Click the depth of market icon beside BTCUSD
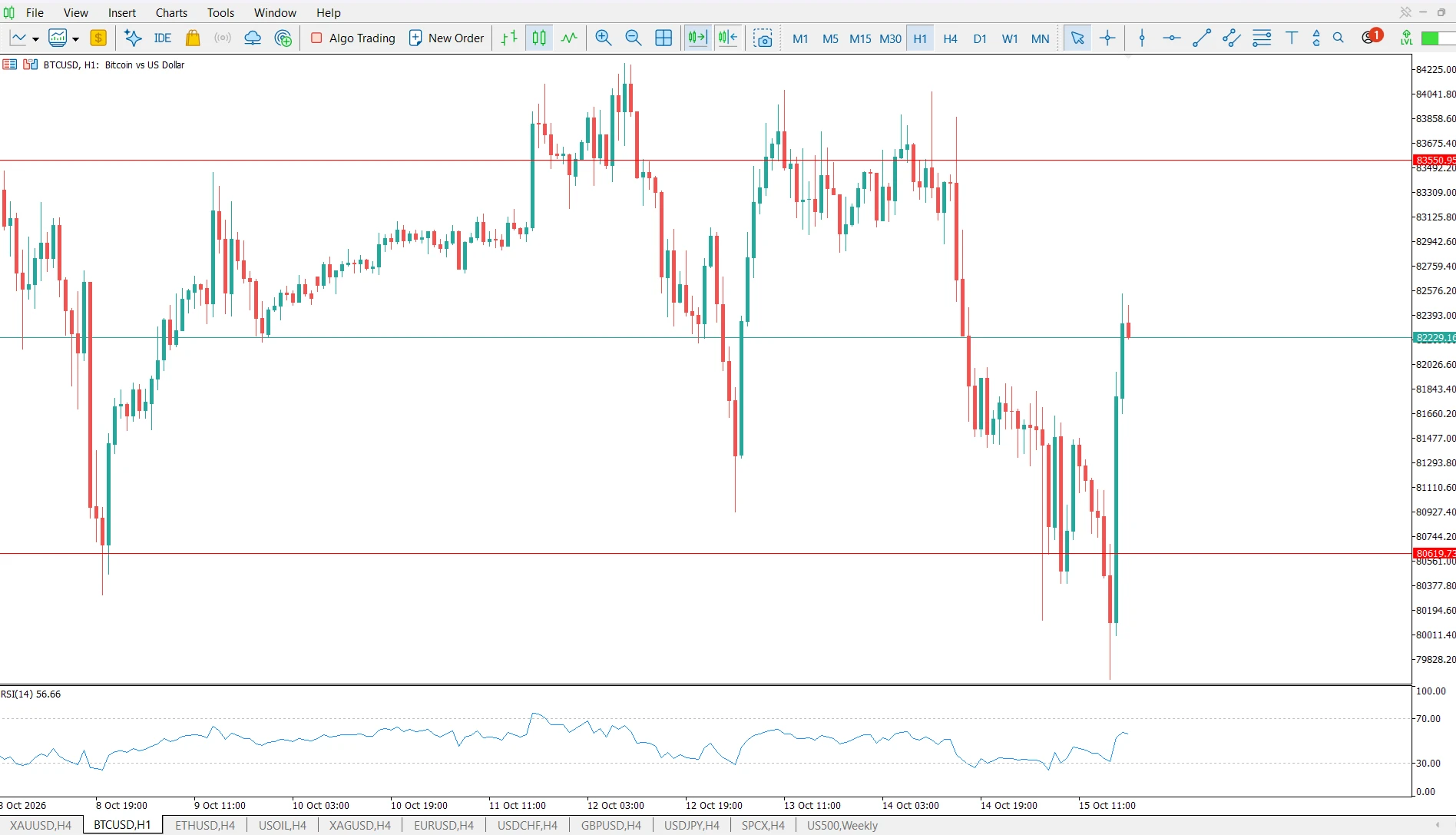The width and height of the screenshot is (1456, 835). [x=31, y=65]
